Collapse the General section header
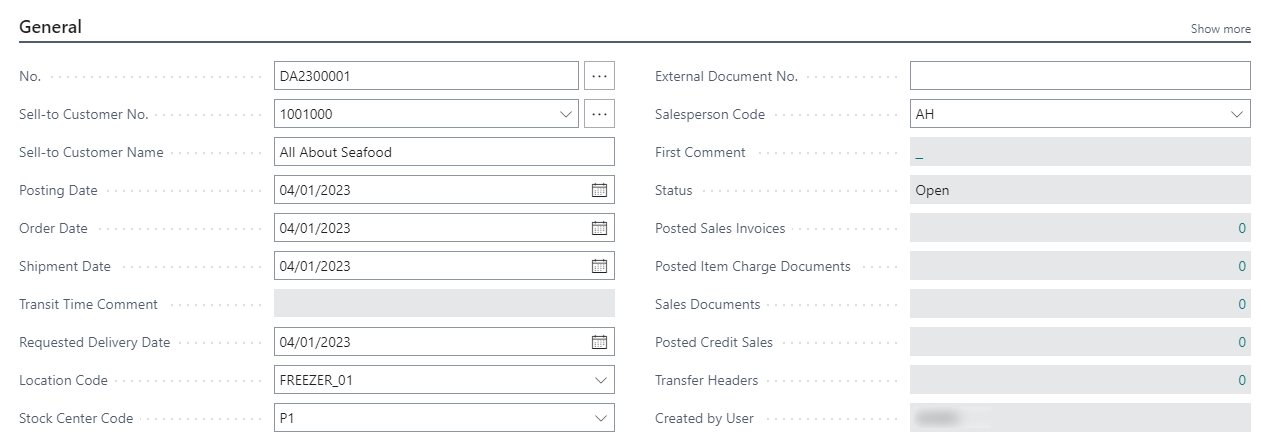 click(x=51, y=27)
